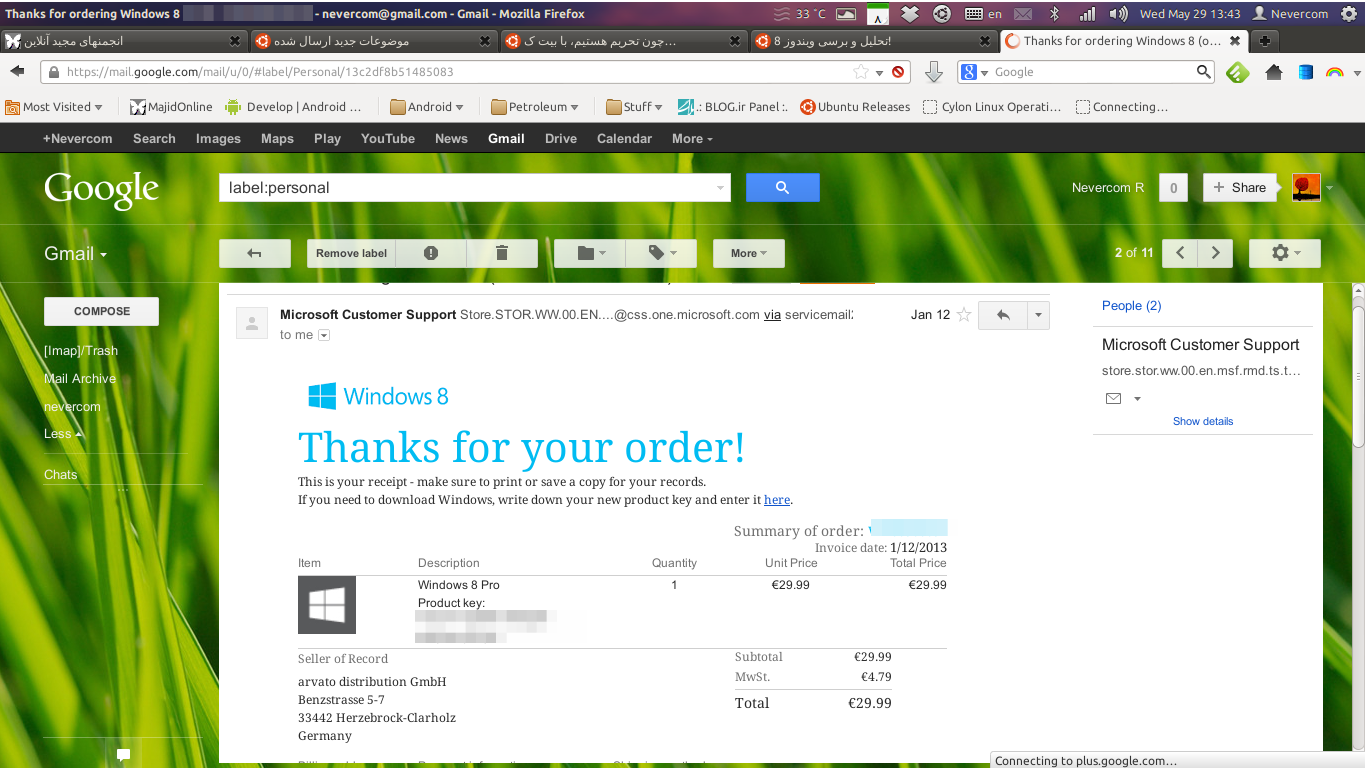The width and height of the screenshot is (1366, 768).
Task: Star the Microsoft Customer Support email
Action: coord(964,315)
